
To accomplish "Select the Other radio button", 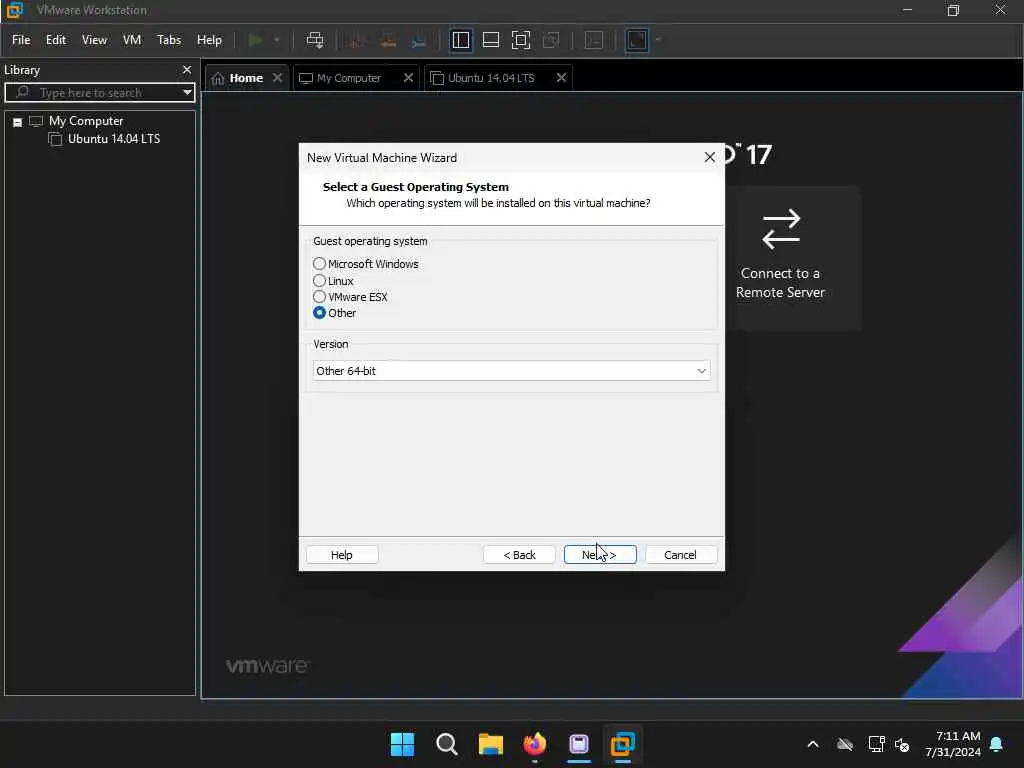I will (319, 313).
